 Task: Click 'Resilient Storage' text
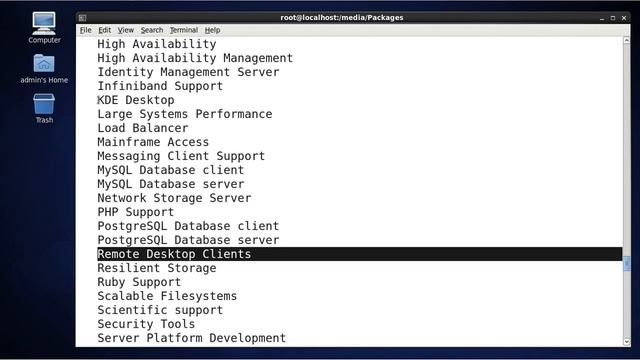pyautogui.click(x=157, y=268)
